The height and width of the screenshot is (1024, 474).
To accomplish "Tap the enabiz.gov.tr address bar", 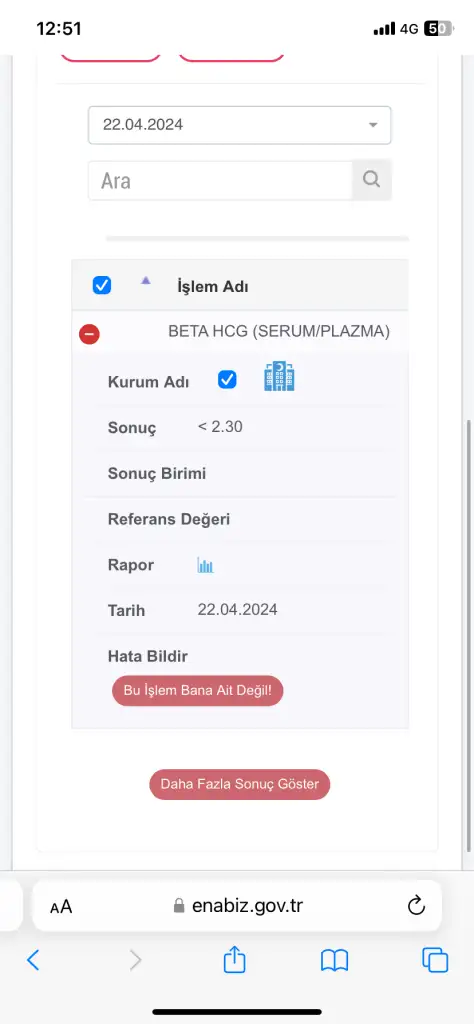I will pyautogui.click(x=237, y=905).
